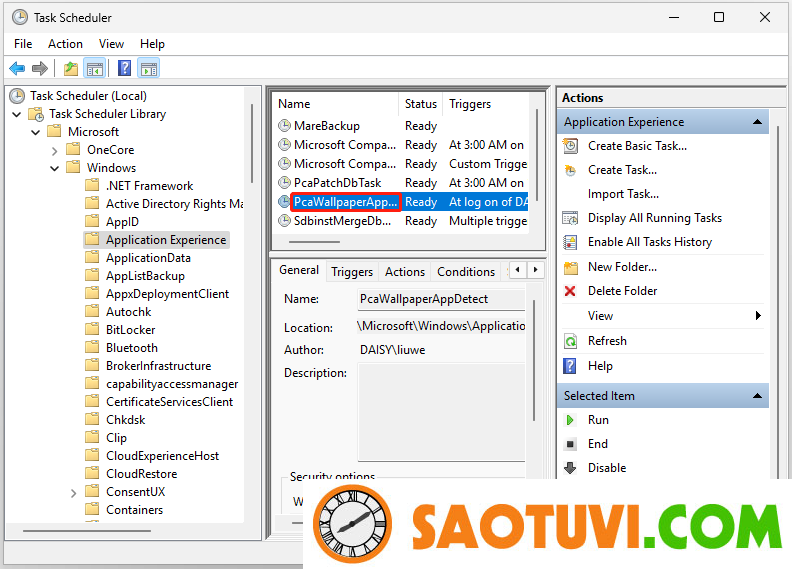This screenshot has height=569, width=792.
Task: Click the End task square icon
Action: coord(570,444)
